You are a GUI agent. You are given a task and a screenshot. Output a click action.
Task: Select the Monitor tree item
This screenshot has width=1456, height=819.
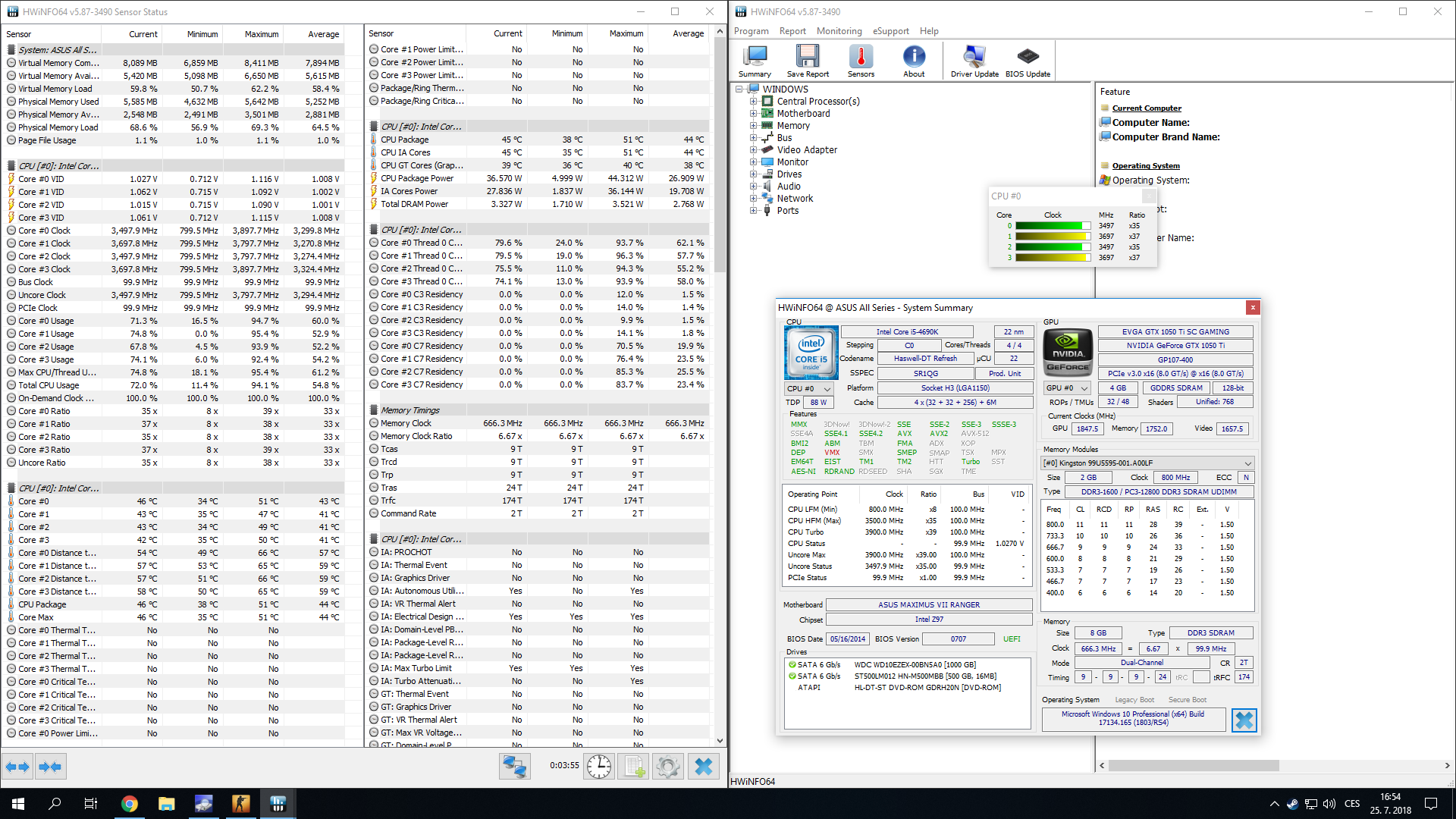coord(792,162)
